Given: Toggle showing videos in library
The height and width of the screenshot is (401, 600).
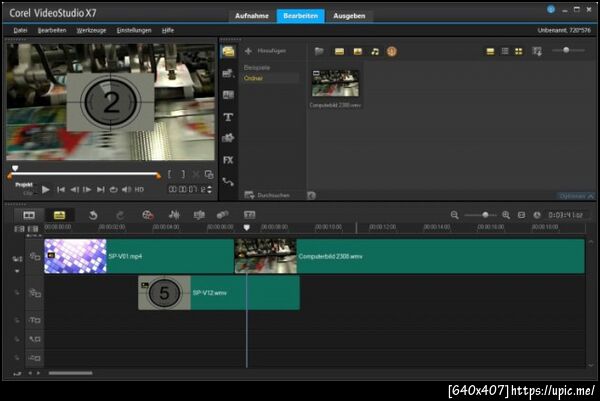Looking at the screenshot, I should click(x=339, y=51).
